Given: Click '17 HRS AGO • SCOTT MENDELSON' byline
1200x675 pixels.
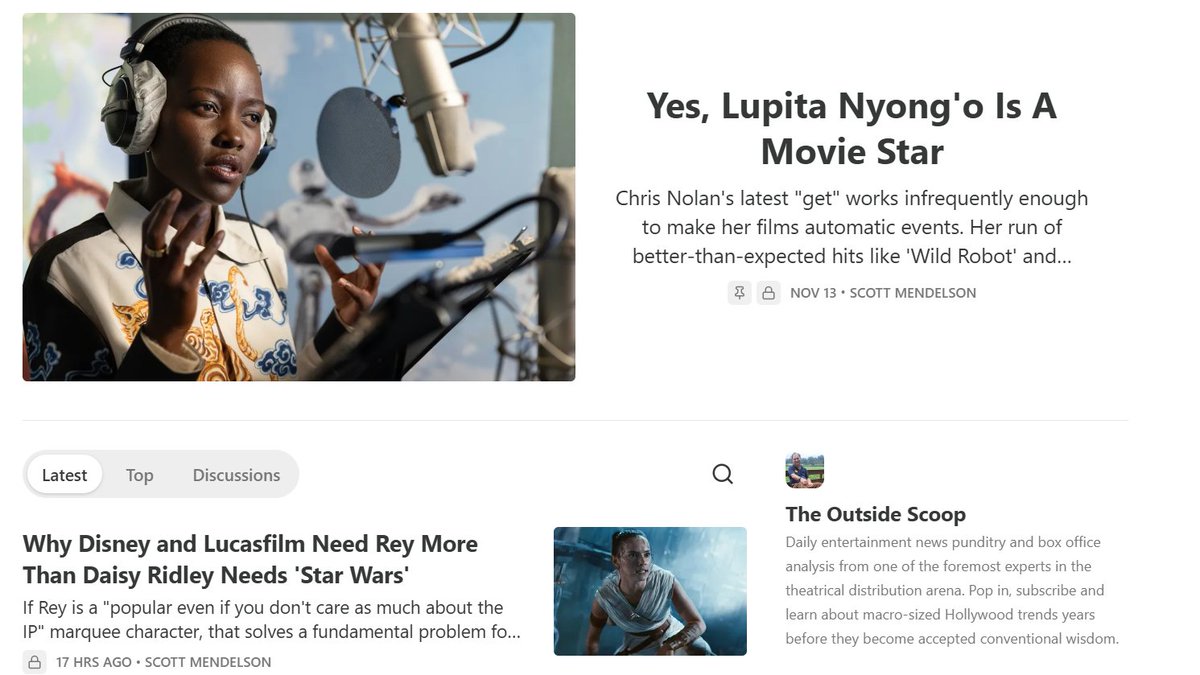Looking at the screenshot, I should pos(164,662).
